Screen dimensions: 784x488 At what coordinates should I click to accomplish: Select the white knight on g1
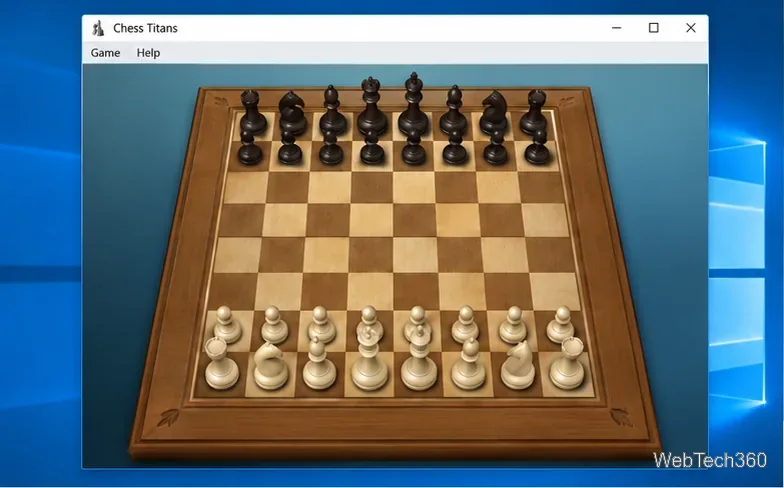pos(518,365)
